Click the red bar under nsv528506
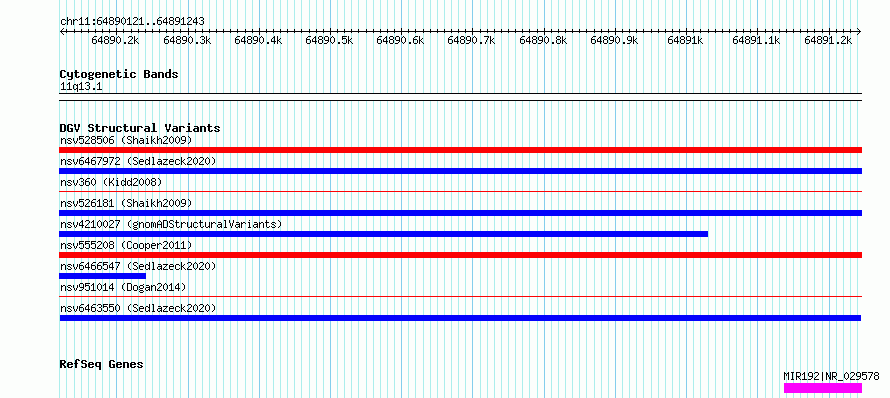Screen dimensions: 890x398 click(460, 150)
